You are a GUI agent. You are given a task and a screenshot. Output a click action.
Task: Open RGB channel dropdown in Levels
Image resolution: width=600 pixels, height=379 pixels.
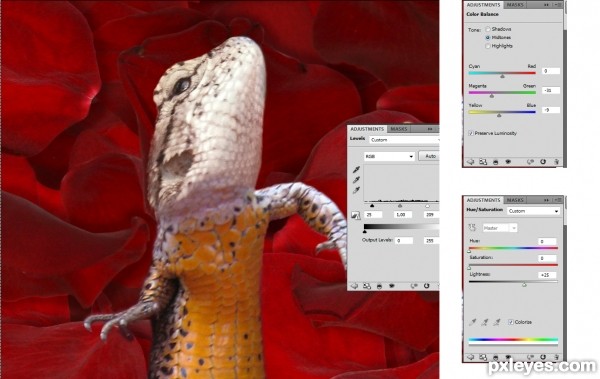click(389, 156)
